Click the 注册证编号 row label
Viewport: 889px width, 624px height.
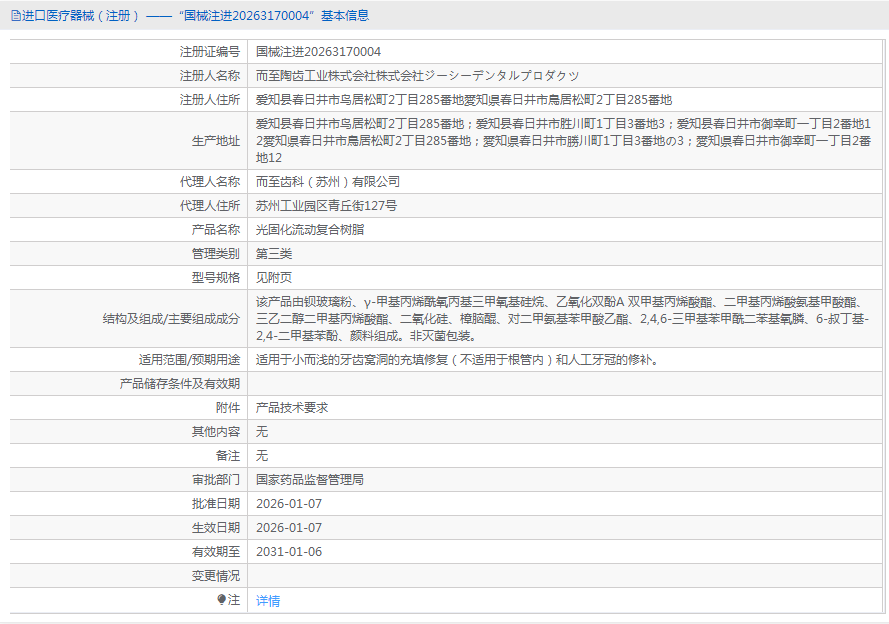coord(210,52)
